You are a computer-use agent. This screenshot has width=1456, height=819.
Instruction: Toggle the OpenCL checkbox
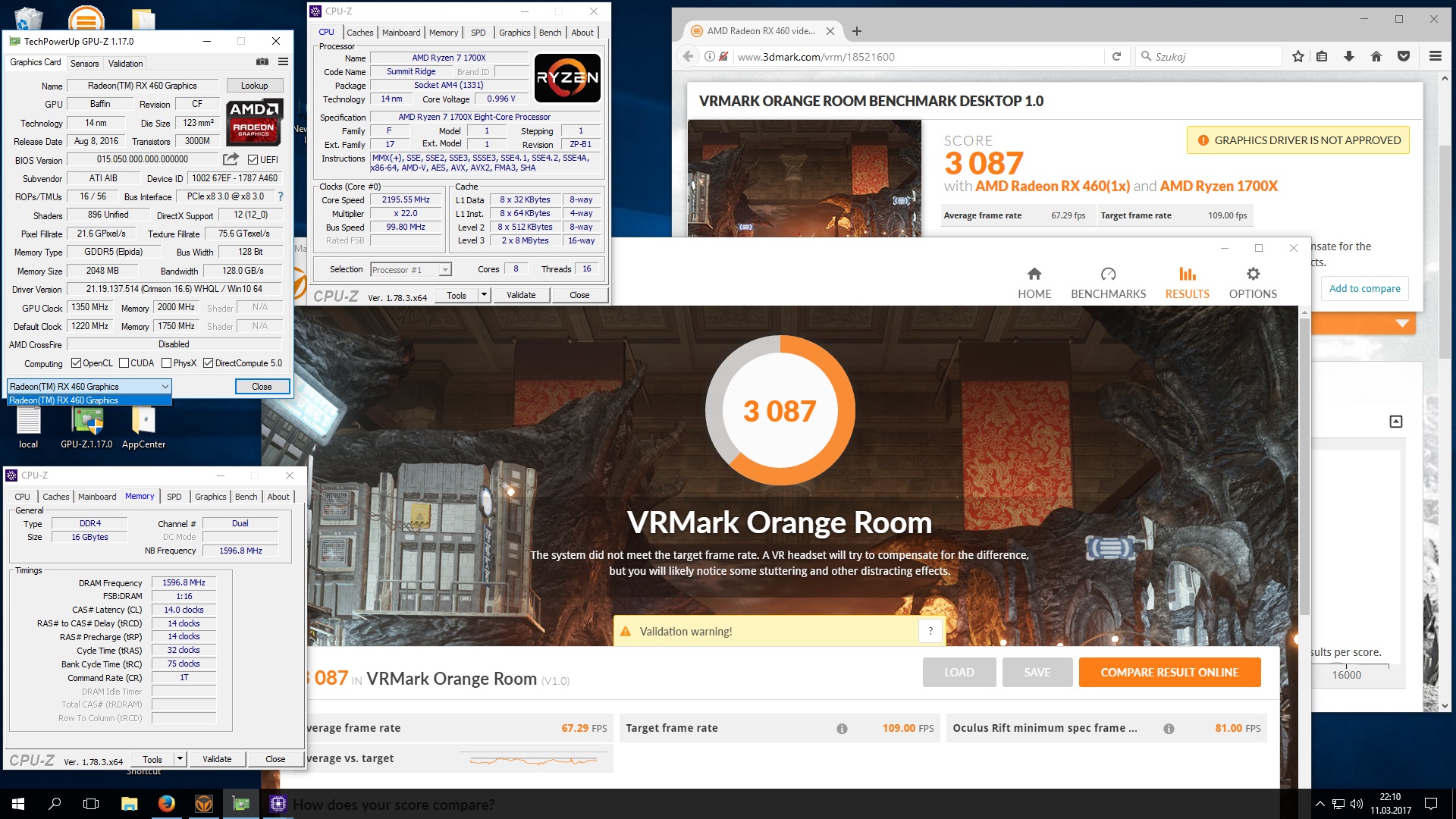76,363
